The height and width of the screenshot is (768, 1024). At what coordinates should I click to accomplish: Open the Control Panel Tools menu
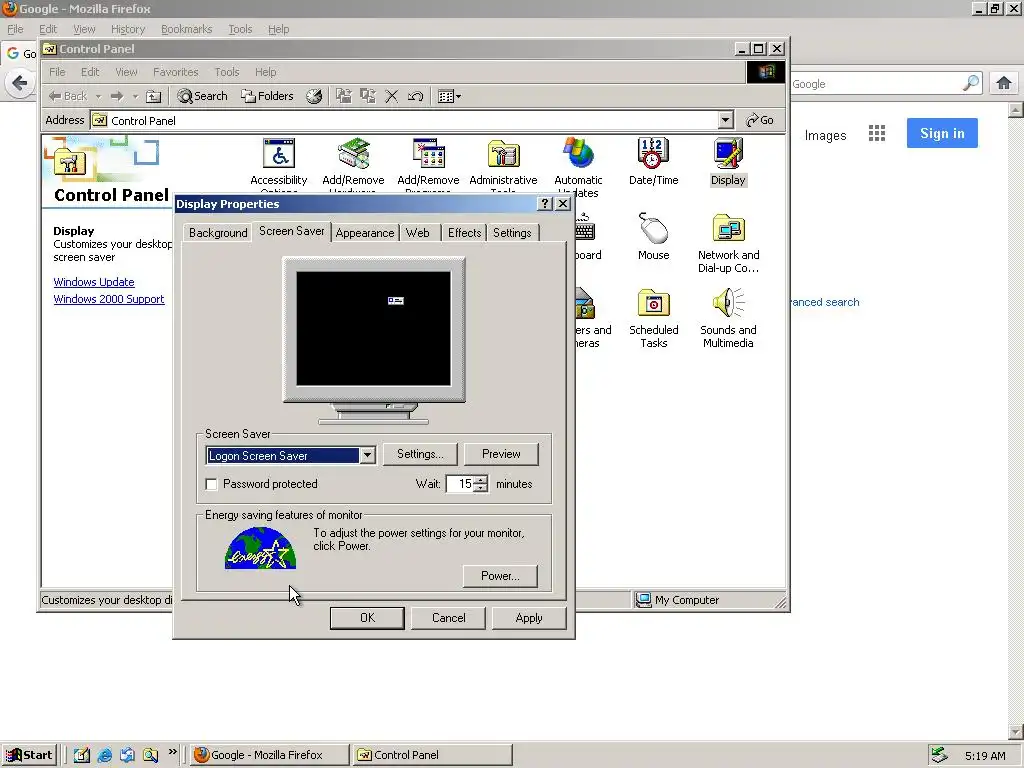(227, 72)
